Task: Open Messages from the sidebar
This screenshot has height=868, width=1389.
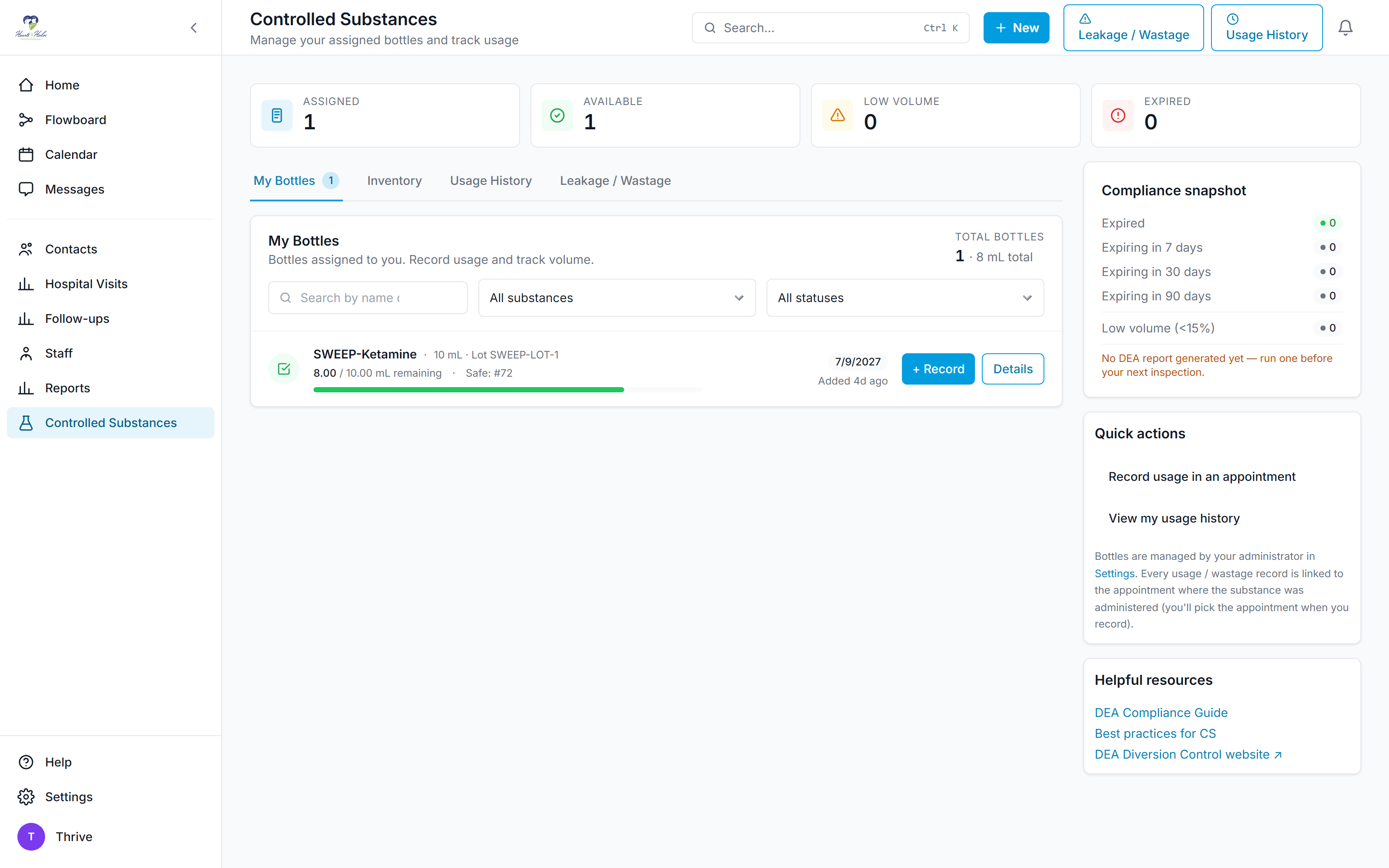Action: 110,189
